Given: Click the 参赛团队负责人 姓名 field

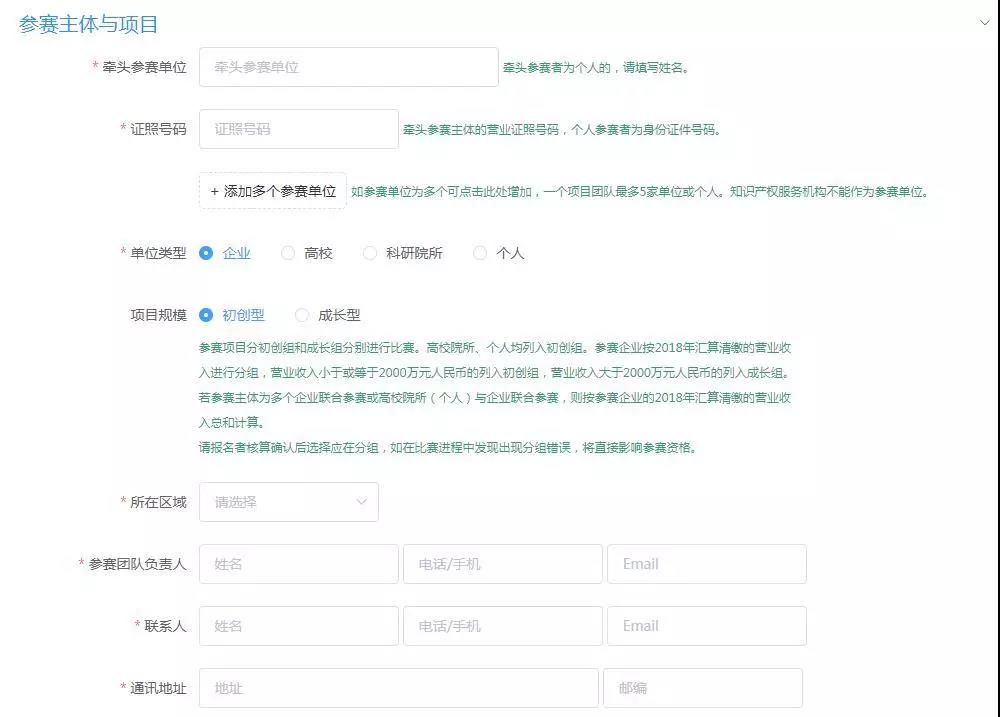Looking at the screenshot, I should 298,563.
